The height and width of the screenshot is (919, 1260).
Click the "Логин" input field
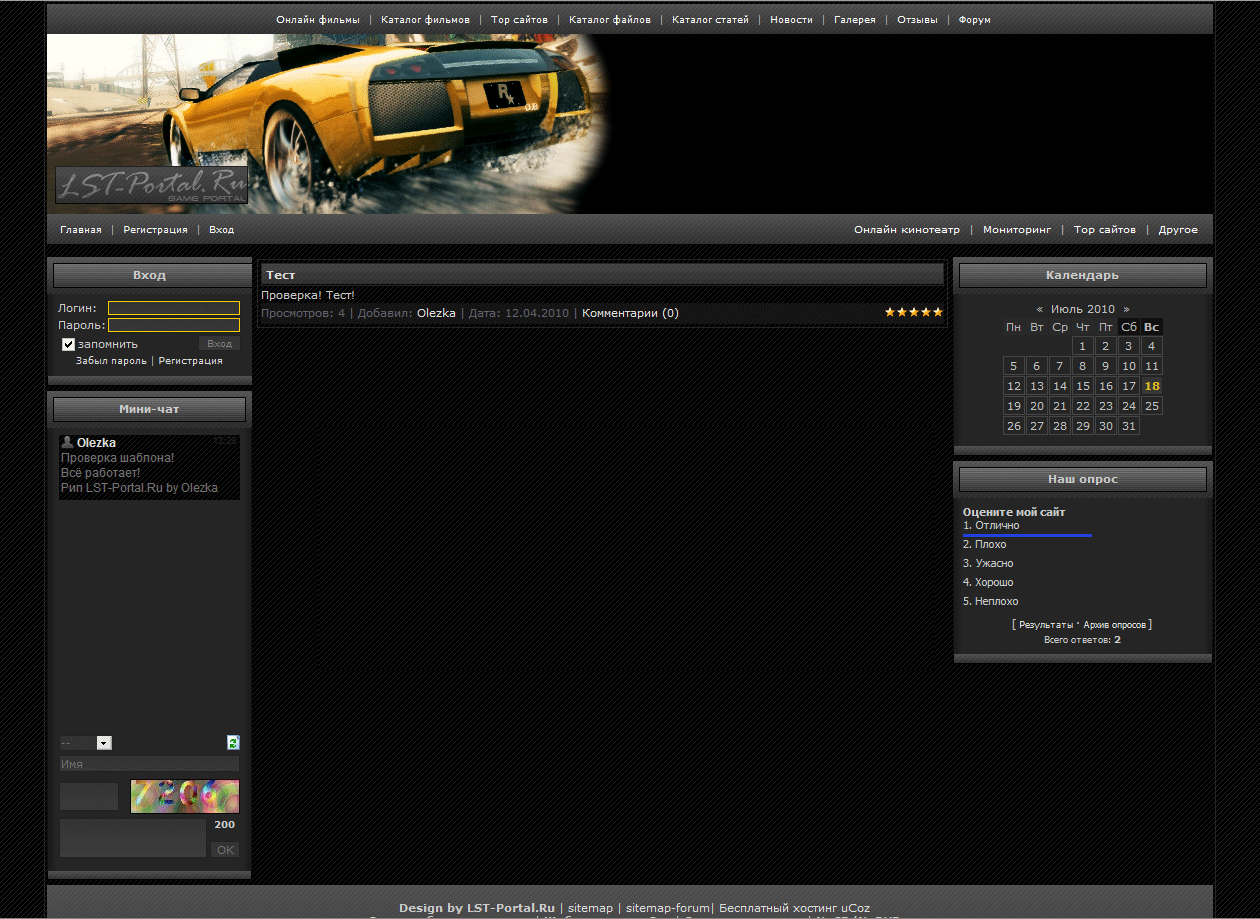pos(174,308)
